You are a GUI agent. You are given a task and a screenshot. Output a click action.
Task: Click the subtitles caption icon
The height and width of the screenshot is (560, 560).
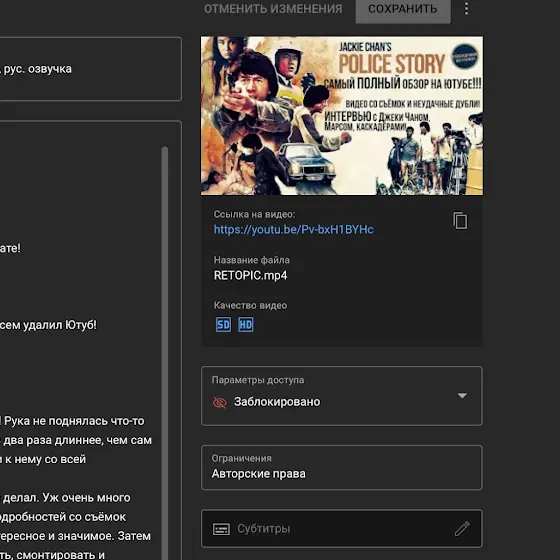click(x=221, y=529)
